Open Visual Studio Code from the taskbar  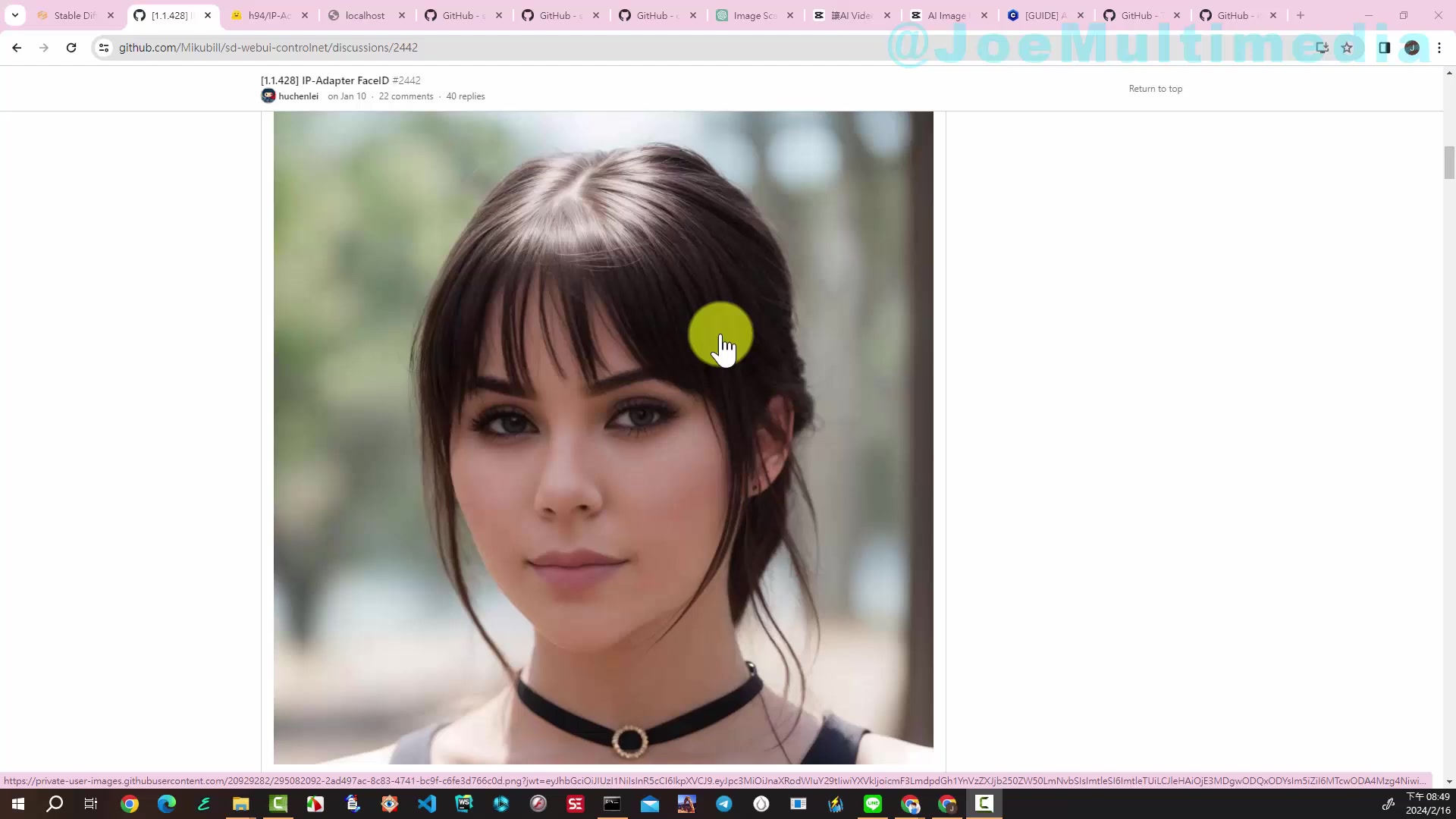tap(427, 803)
